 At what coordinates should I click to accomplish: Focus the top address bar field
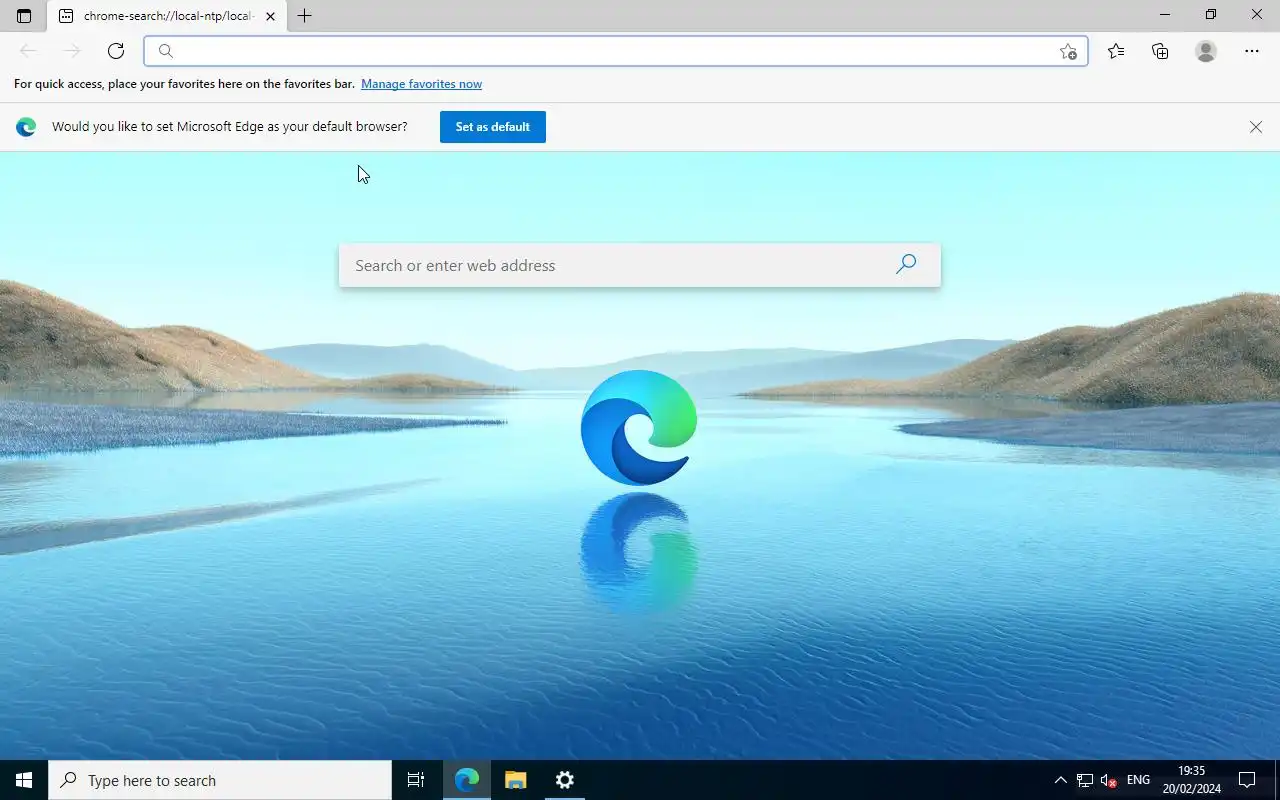[x=615, y=51]
